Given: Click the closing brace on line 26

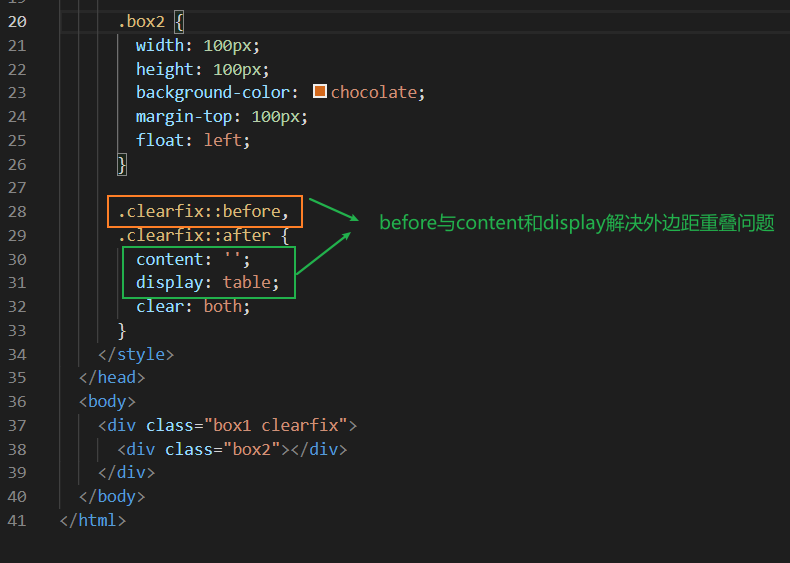Looking at the screenshot, I should (122, 164).
